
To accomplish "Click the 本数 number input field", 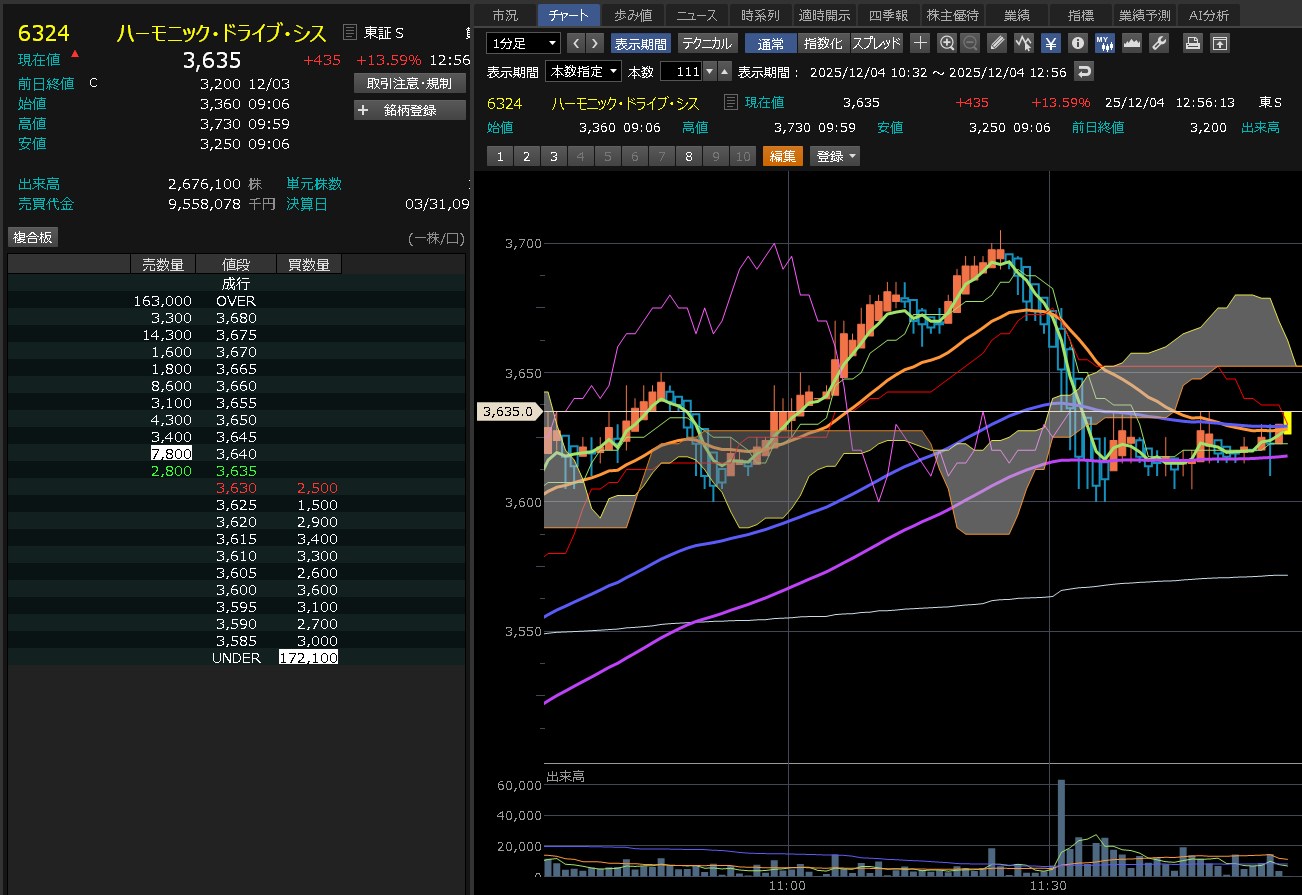I will 680,71.
